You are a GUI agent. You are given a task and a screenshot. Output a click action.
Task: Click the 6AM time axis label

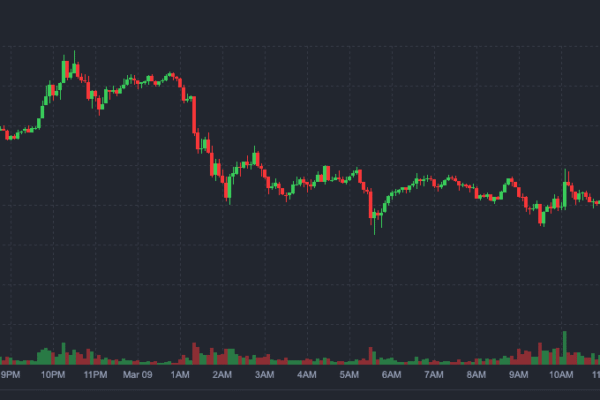391,374
